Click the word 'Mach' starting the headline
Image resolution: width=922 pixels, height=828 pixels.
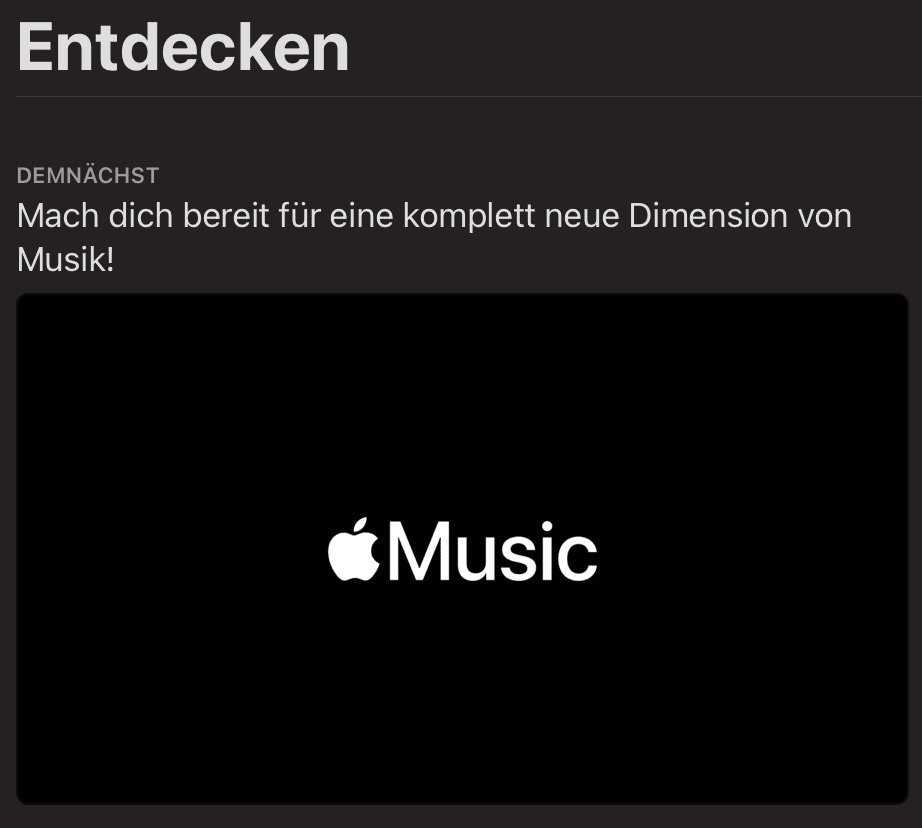[x=58, y=216]
